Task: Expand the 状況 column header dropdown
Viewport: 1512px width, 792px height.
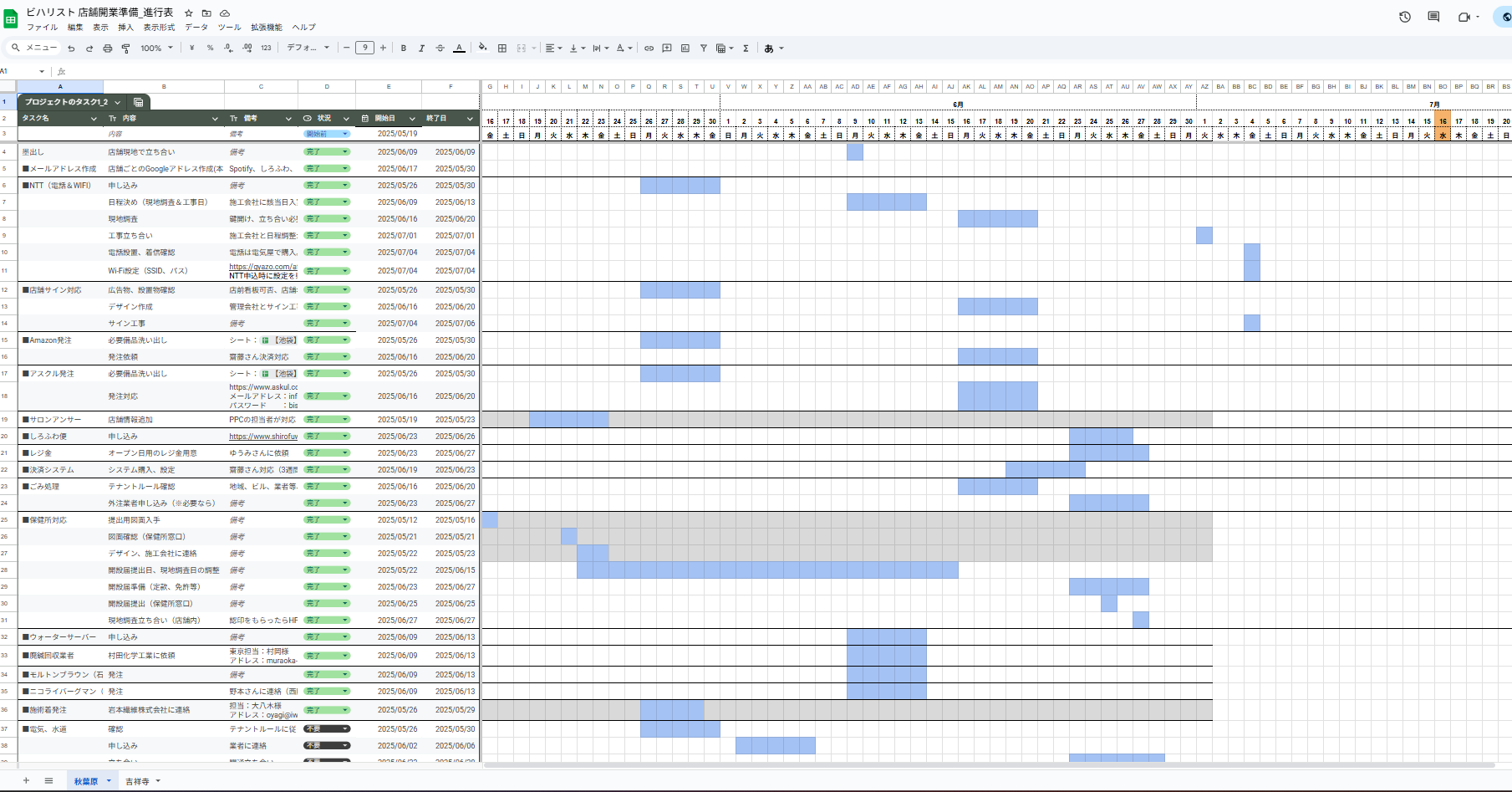Action: (x=346, y=119)
